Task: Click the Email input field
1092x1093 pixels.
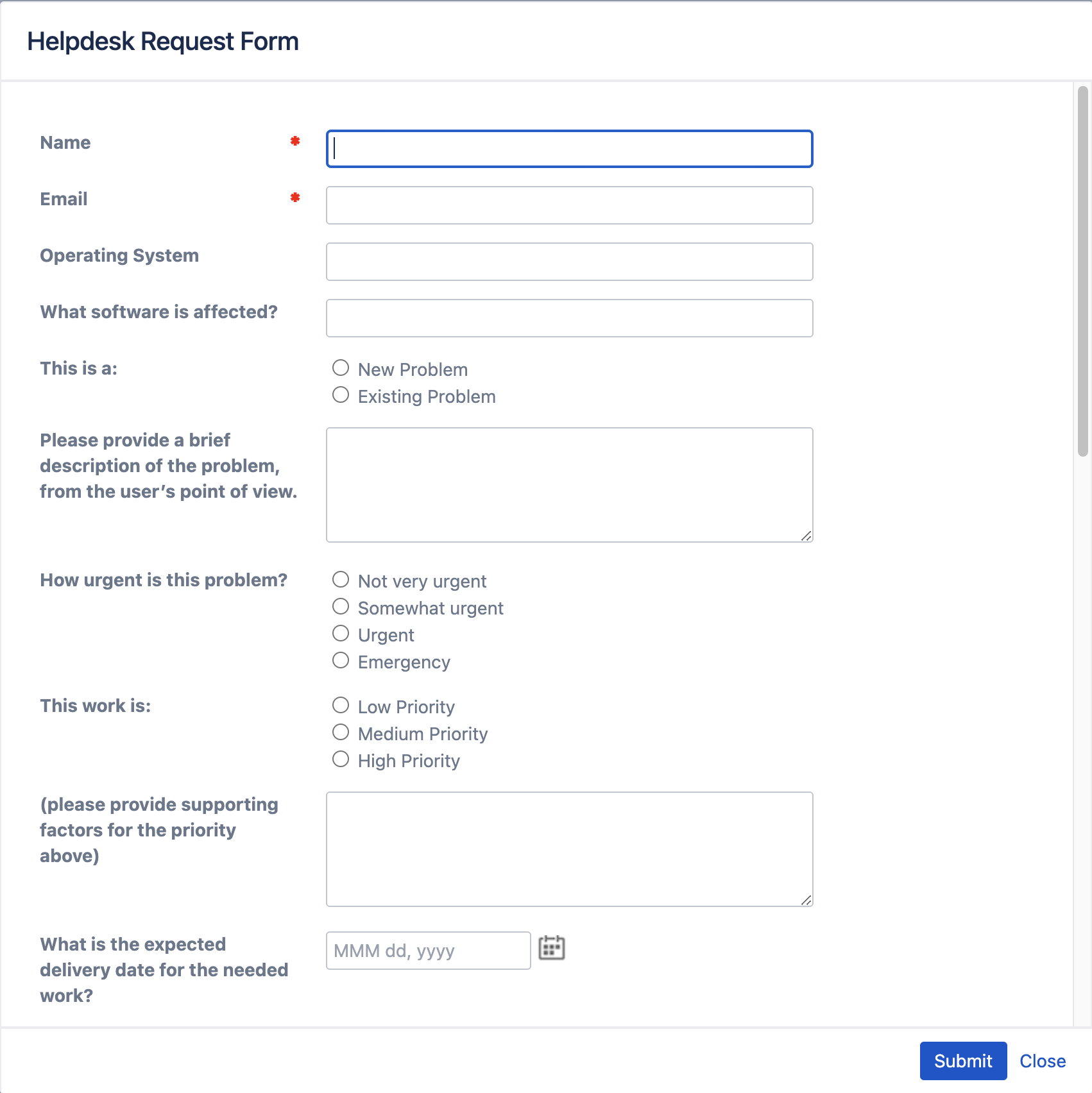Action: click(x=569, y=205)
